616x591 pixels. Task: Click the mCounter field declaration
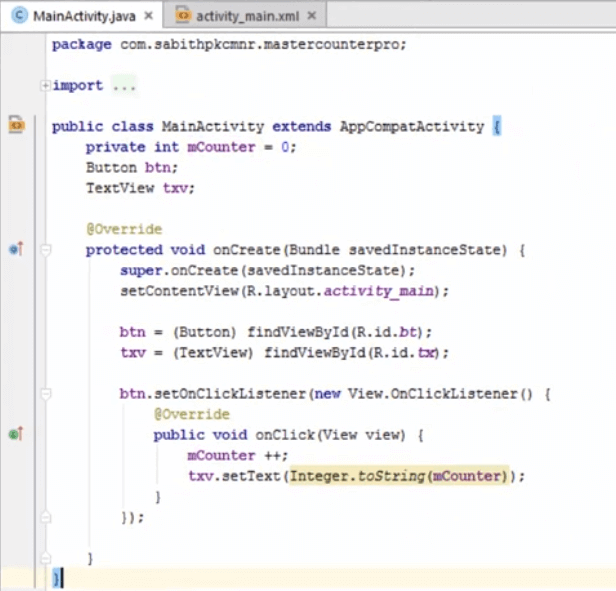click(x=222, y=147)
